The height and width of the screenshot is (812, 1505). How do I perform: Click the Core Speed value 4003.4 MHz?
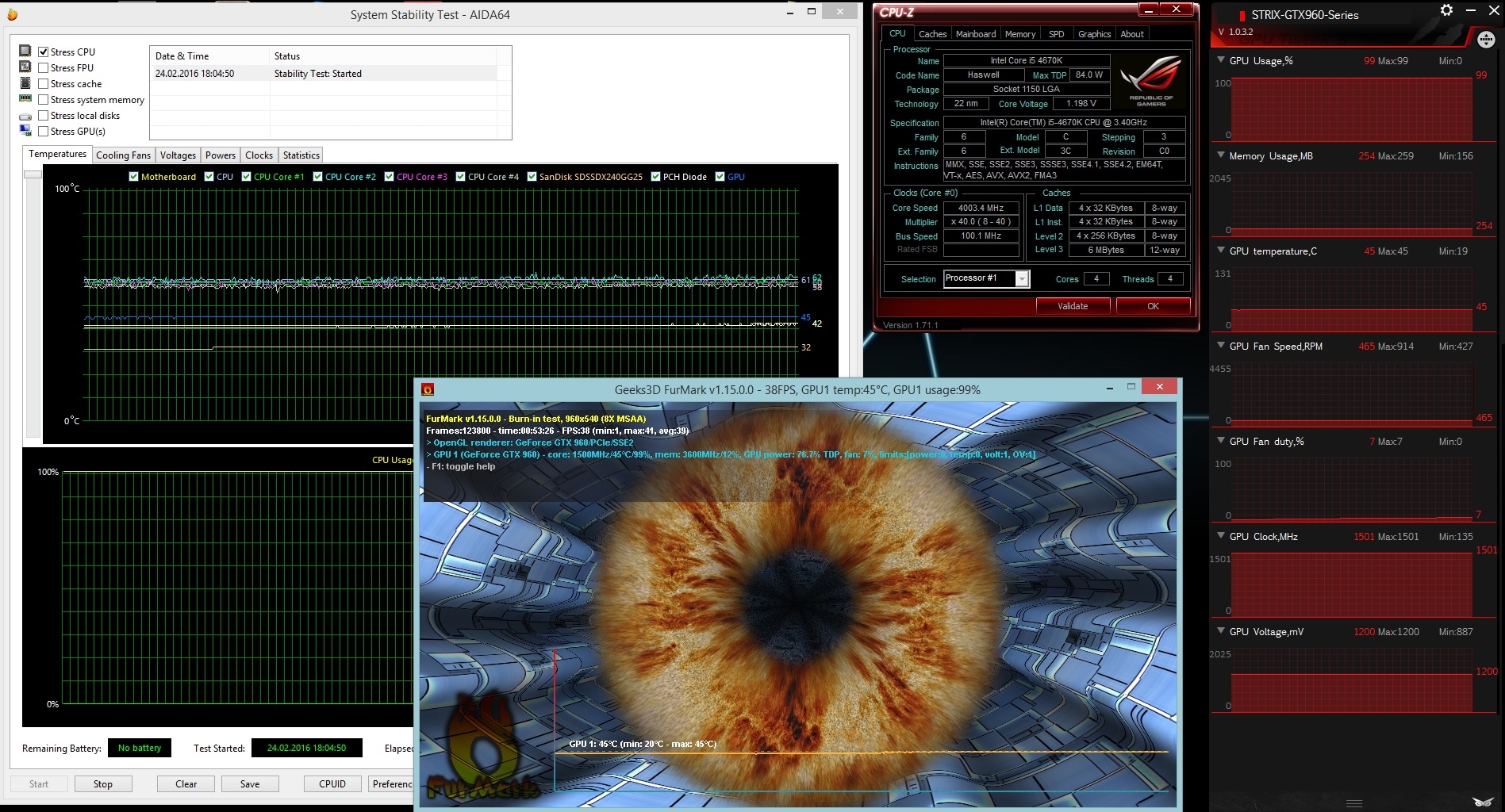point(981,208)
